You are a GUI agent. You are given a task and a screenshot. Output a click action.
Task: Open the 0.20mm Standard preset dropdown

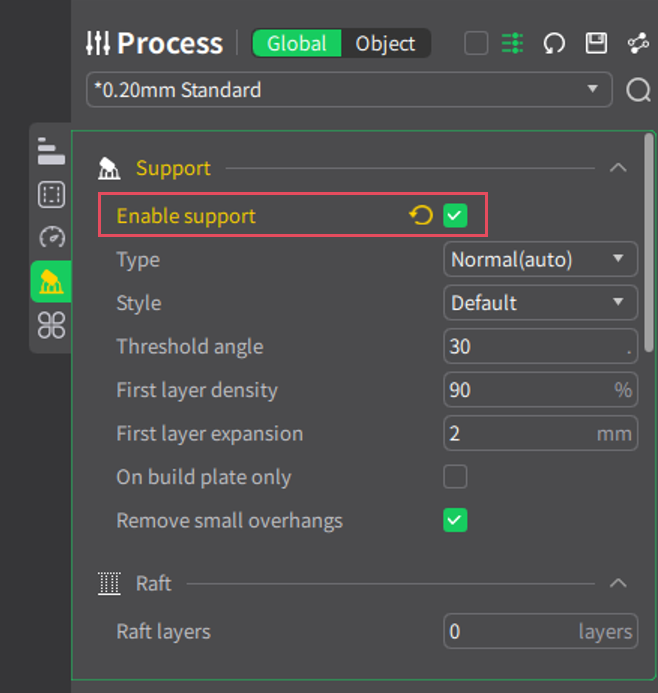click(x=348, y=90)
